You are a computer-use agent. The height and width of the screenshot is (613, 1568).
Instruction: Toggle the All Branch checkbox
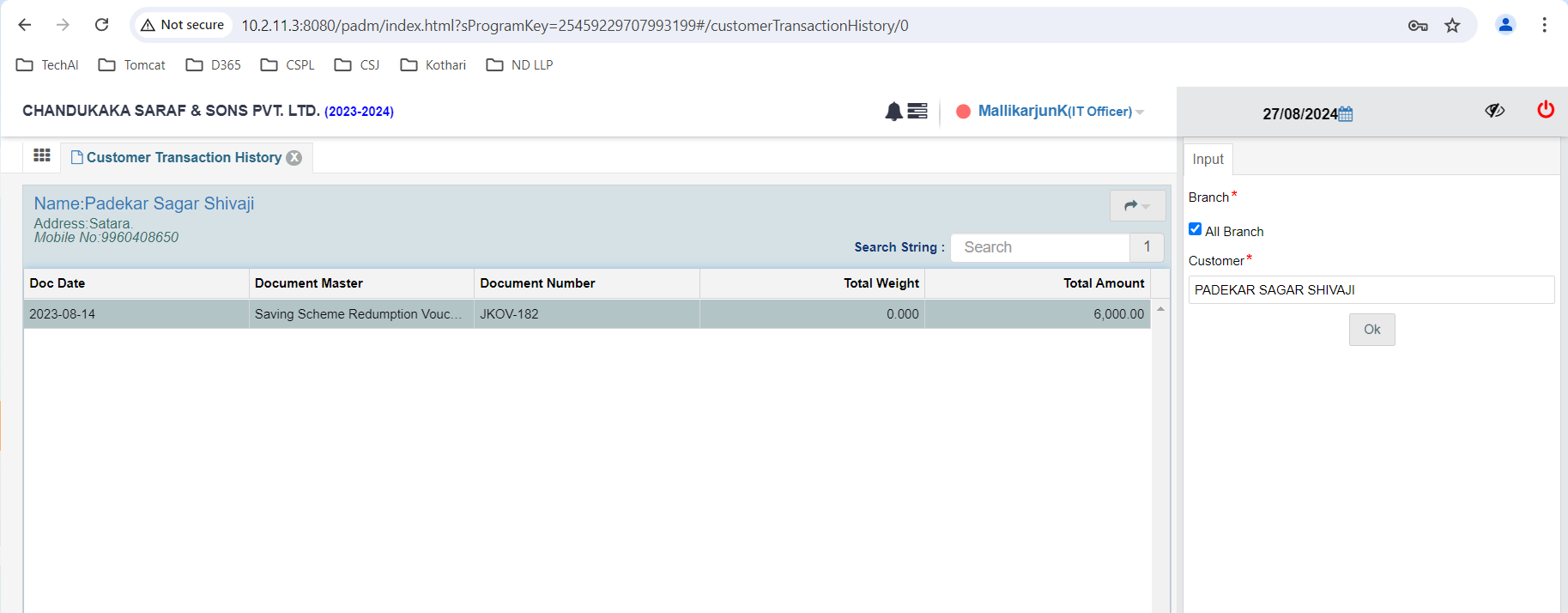point(1195,229)
